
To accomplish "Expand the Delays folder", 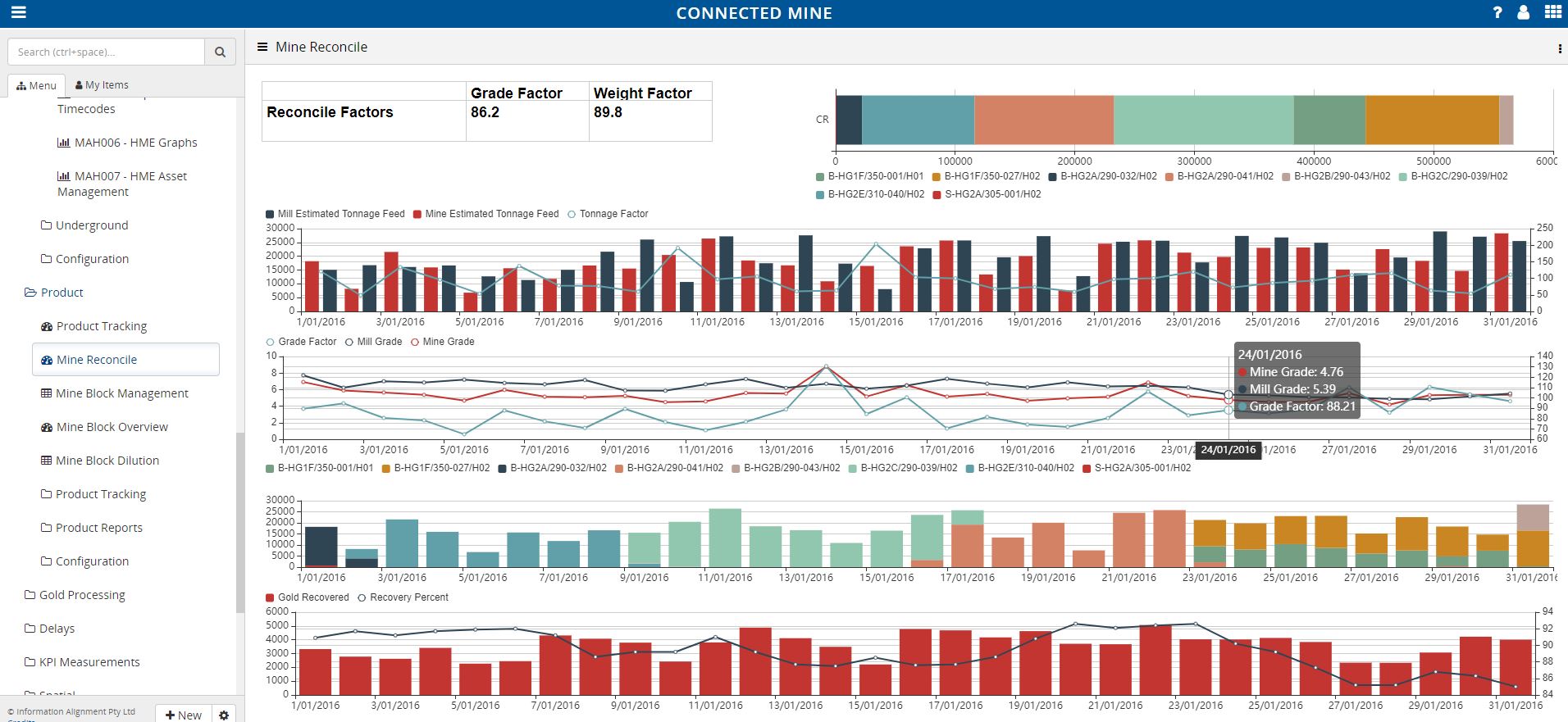I will point(49,629).
